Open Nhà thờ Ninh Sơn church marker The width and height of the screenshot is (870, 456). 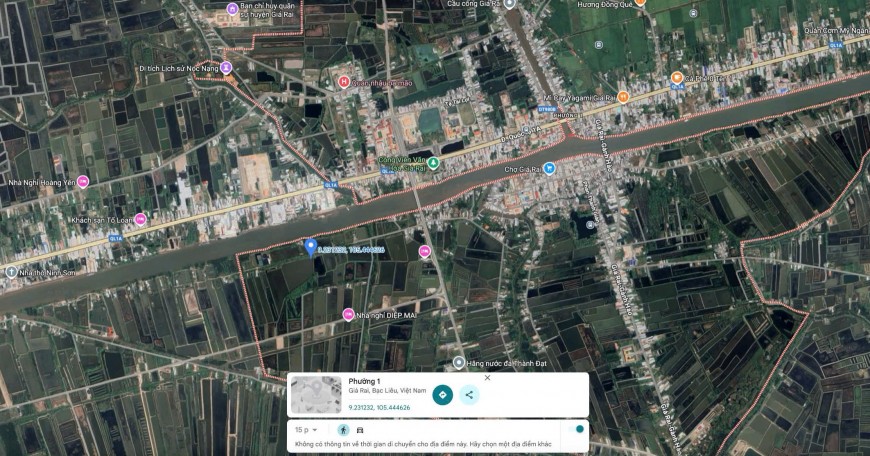11,272
